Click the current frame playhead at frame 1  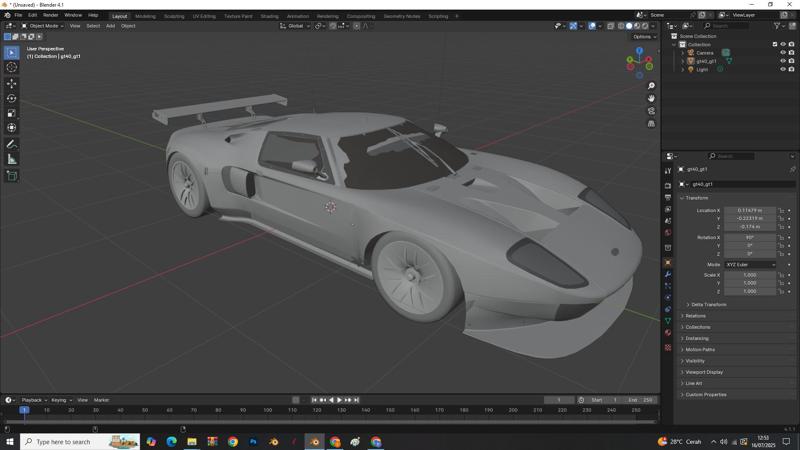24,410
